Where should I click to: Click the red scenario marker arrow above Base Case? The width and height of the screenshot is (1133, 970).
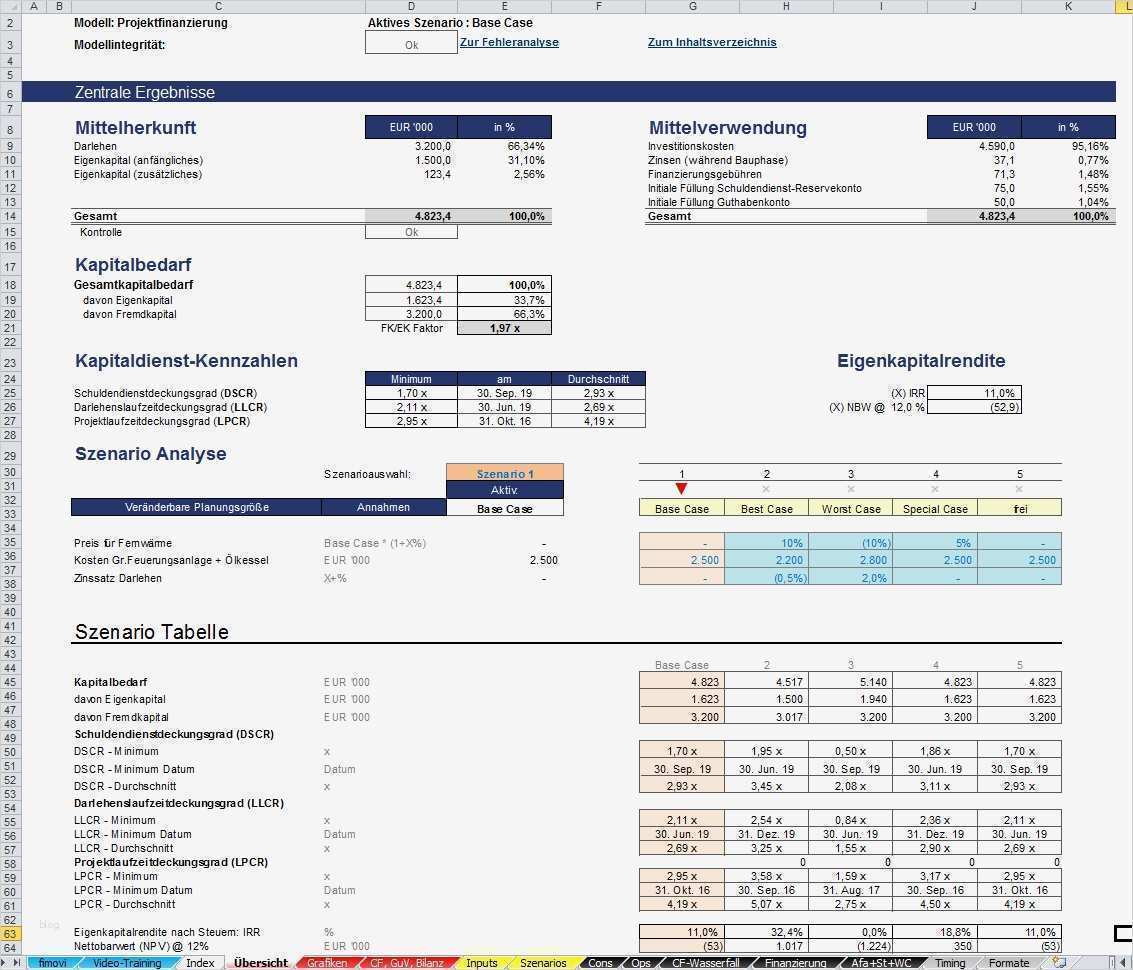tap(681, 488)
